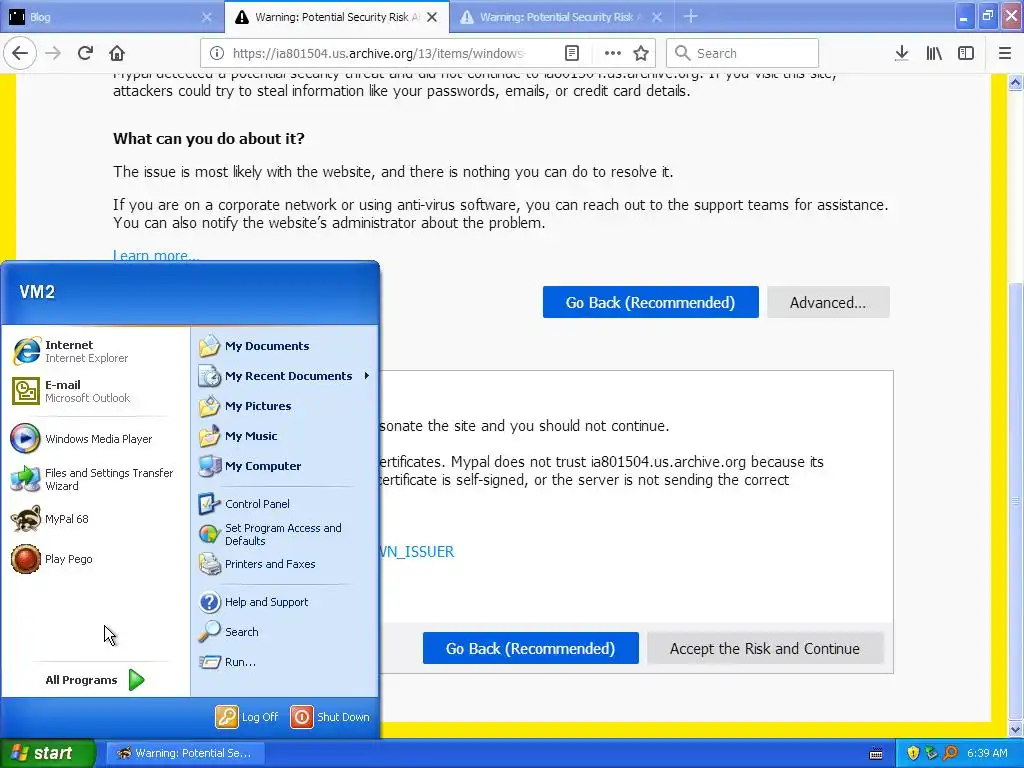Launch Internet Explorer from Start menu

tap(95, 351)
